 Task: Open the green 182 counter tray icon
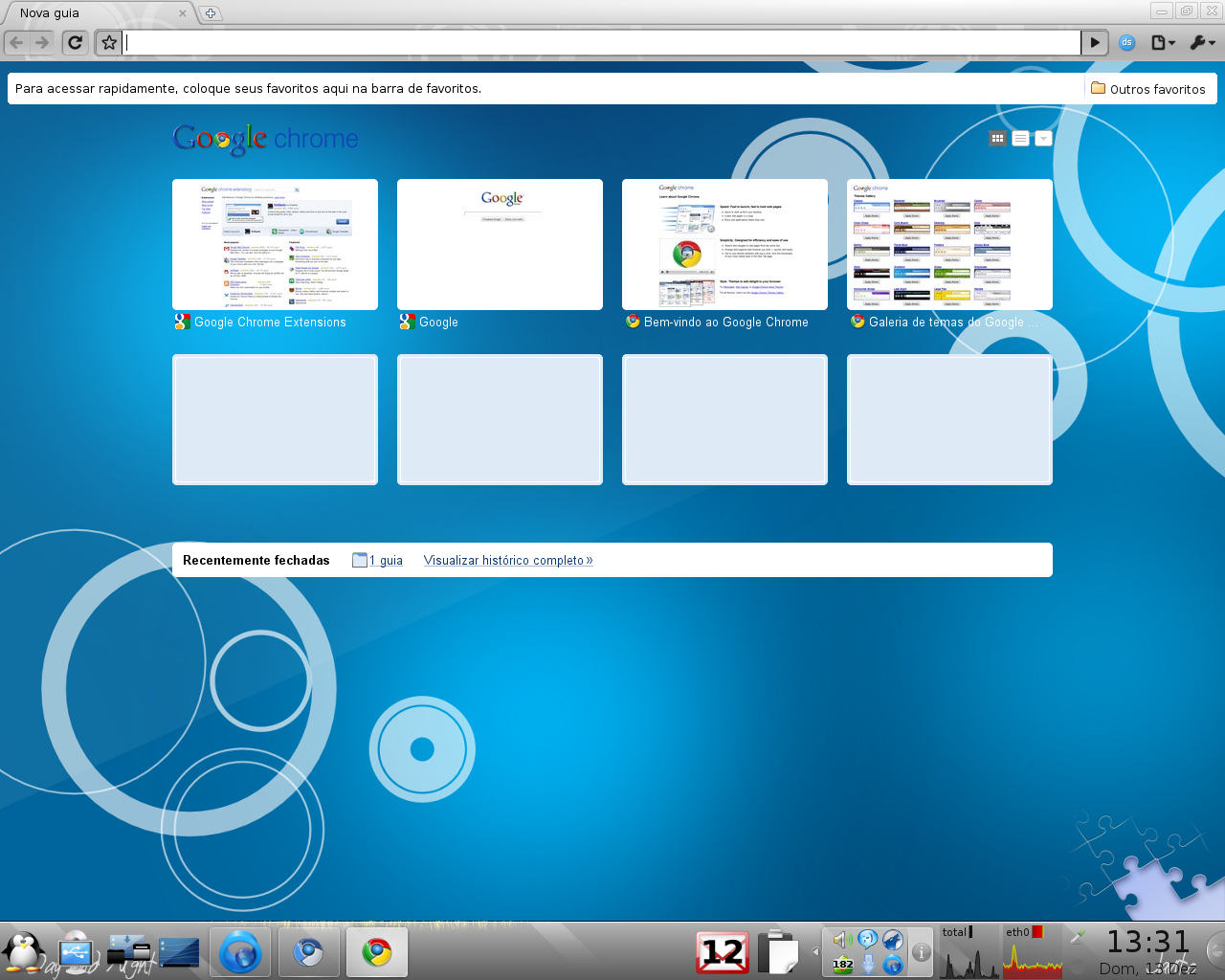(x=843, y=965)
